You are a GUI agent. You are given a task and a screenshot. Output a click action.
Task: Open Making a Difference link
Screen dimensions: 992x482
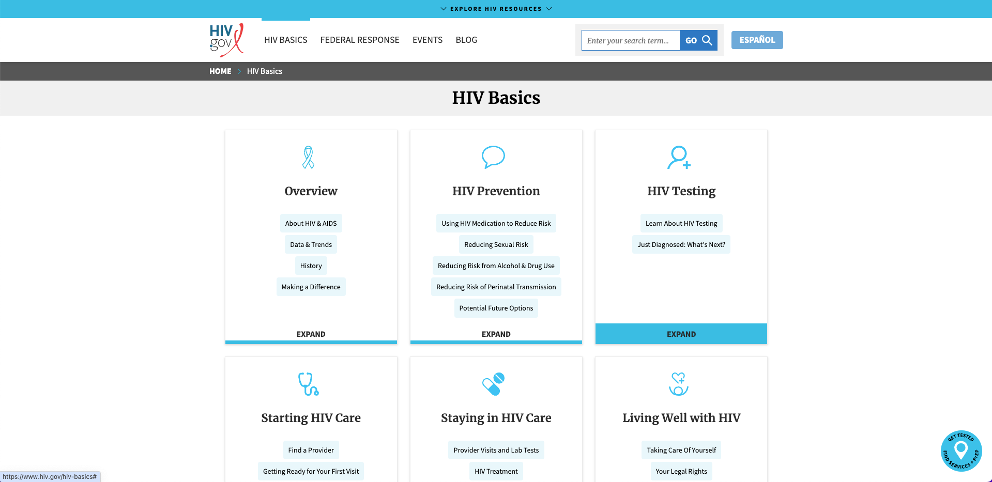[311, 287]
